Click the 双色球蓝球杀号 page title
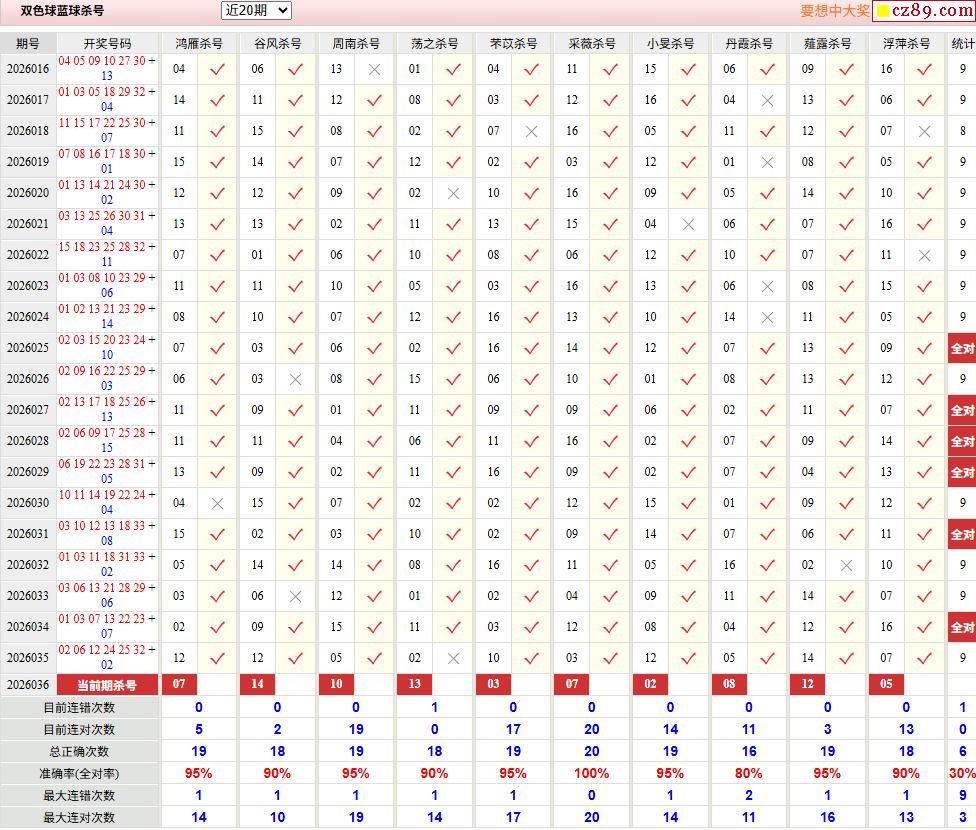976x830 pixels. 62,12
